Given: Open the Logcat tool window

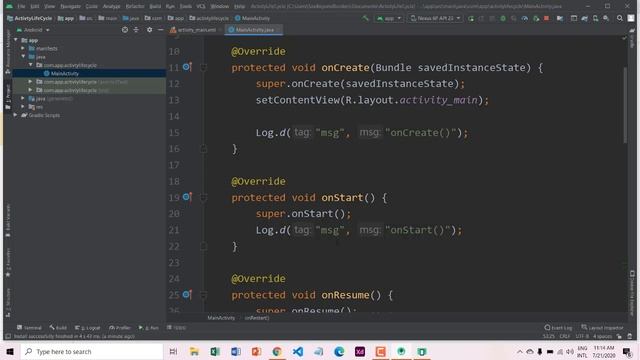Looking at the screenshot, I should click(87, 328).
